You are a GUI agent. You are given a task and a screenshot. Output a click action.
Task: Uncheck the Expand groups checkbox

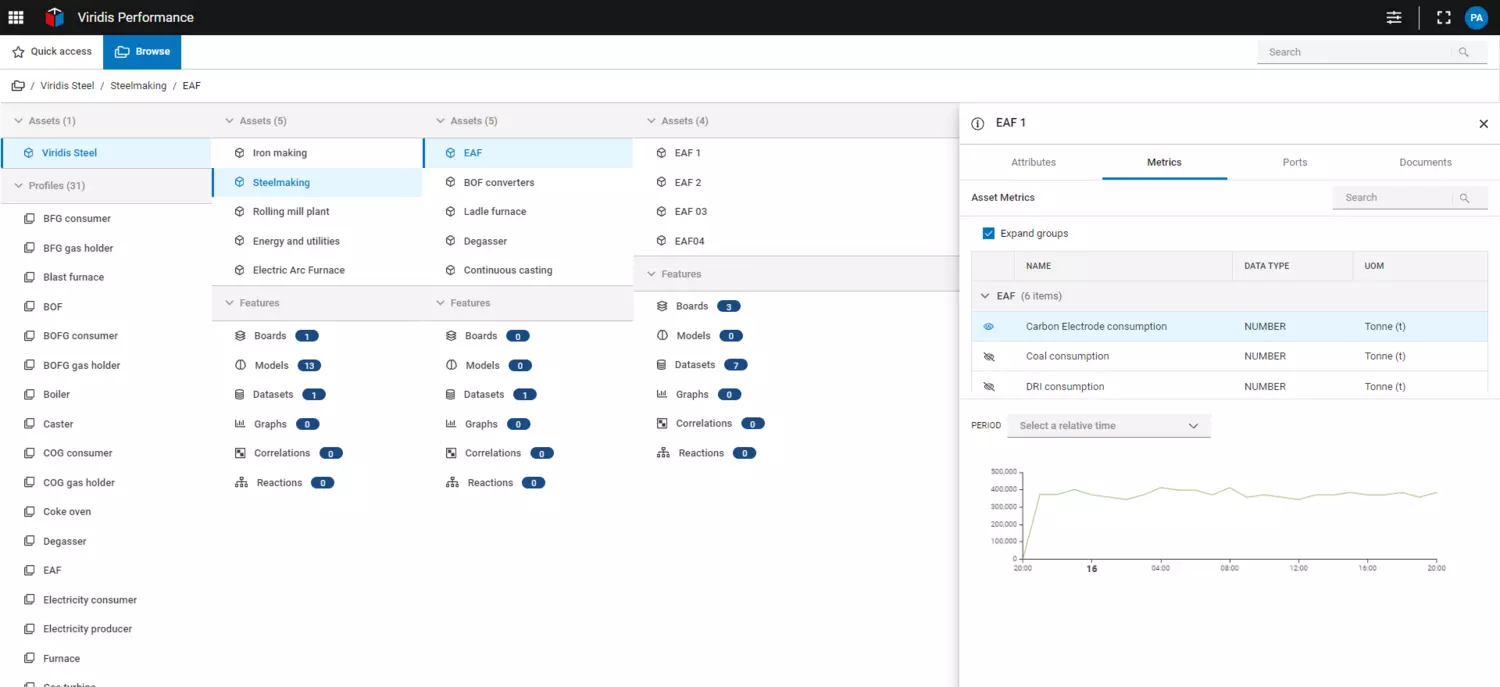(989, 233)
